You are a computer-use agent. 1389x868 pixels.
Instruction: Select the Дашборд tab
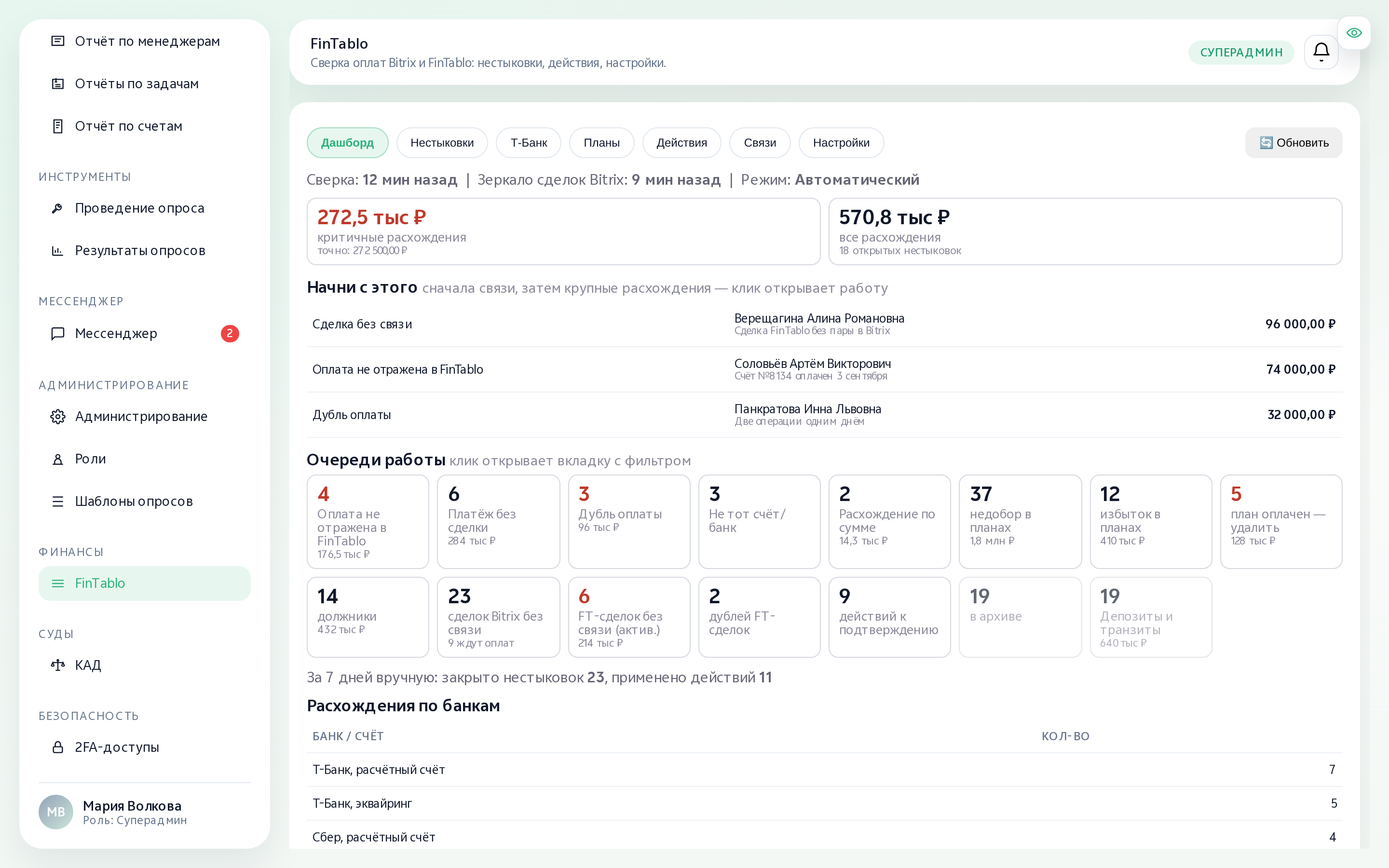(x=347, y=143)
